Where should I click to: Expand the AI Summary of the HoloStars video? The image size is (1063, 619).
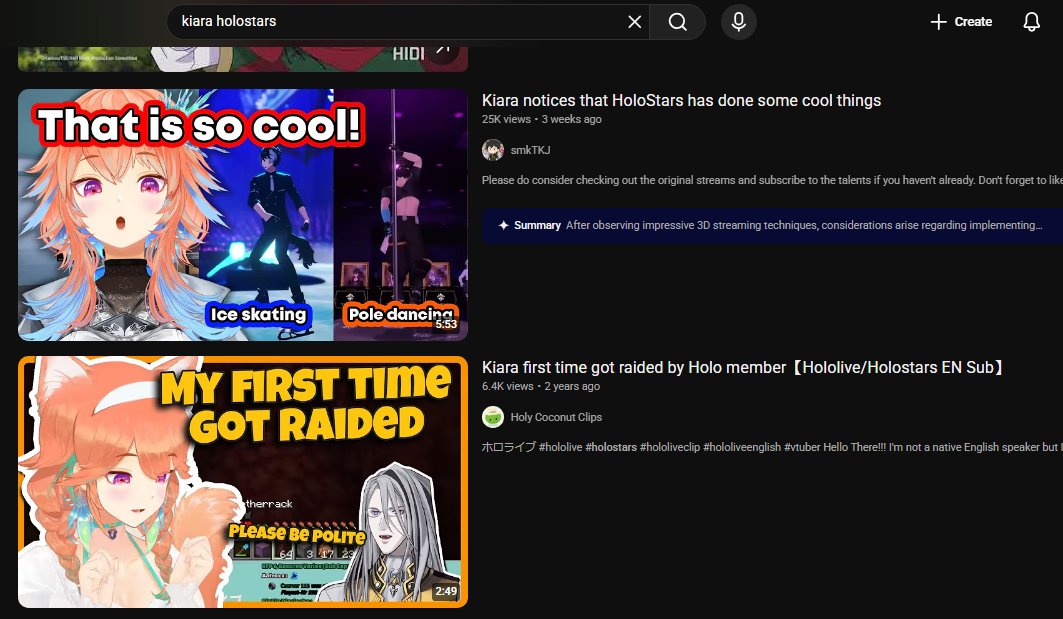pos(772,225)
